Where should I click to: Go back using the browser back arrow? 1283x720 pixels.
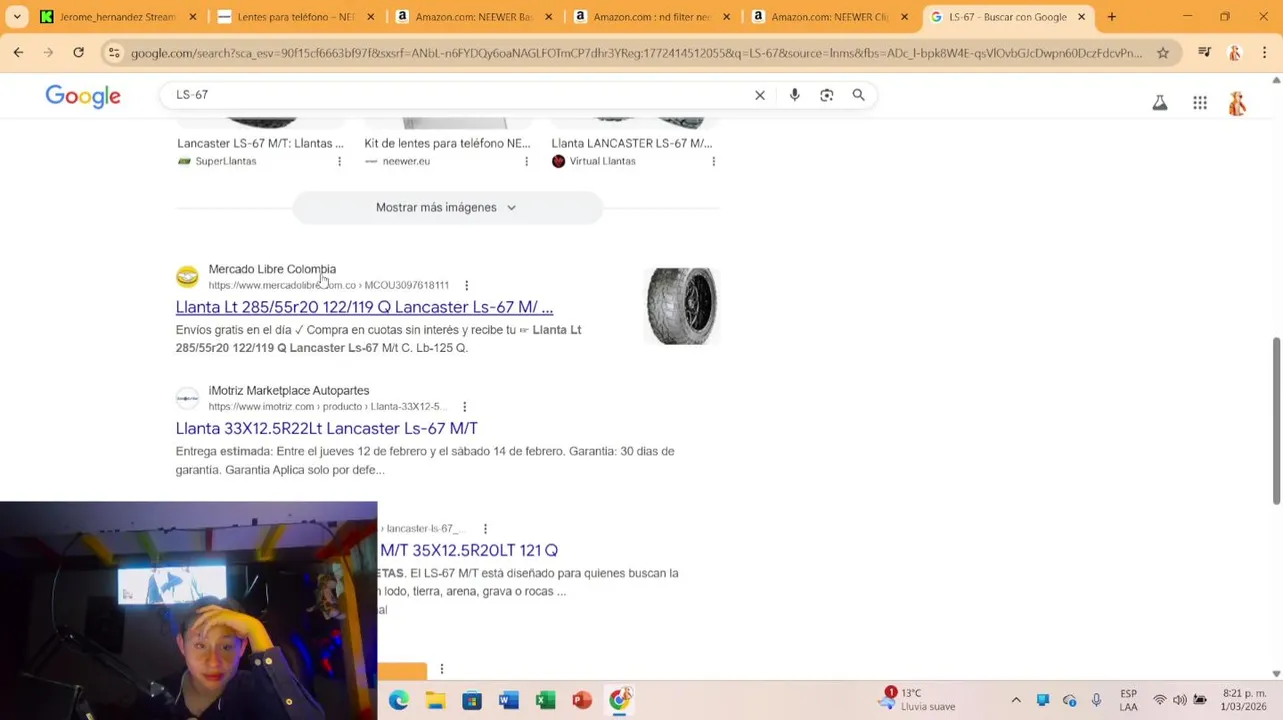18,53
